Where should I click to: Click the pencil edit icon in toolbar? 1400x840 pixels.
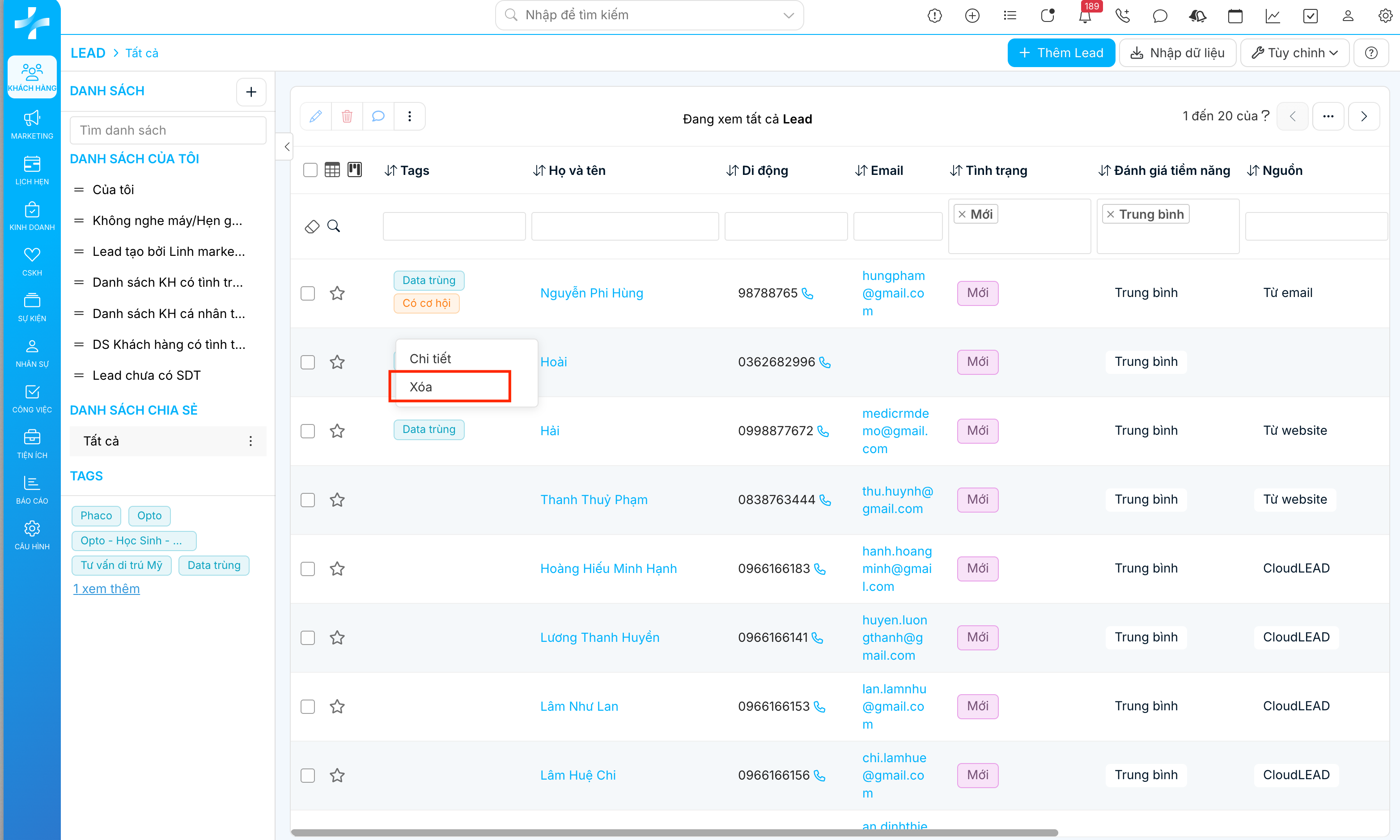click(316, 116)
